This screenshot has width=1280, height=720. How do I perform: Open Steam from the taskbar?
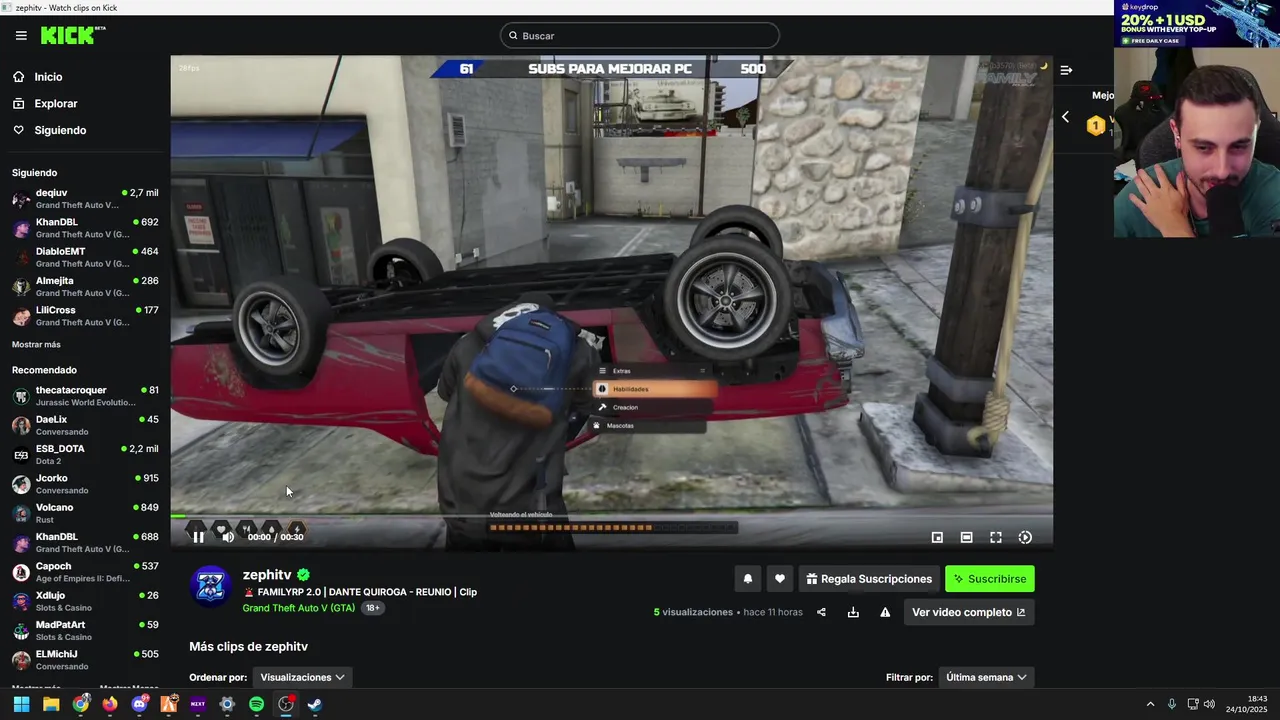pyautogui.click(x=314, y=704)
